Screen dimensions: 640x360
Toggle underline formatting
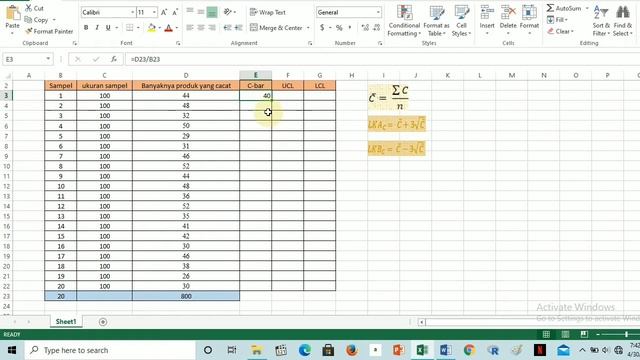(x=108, y=28)
